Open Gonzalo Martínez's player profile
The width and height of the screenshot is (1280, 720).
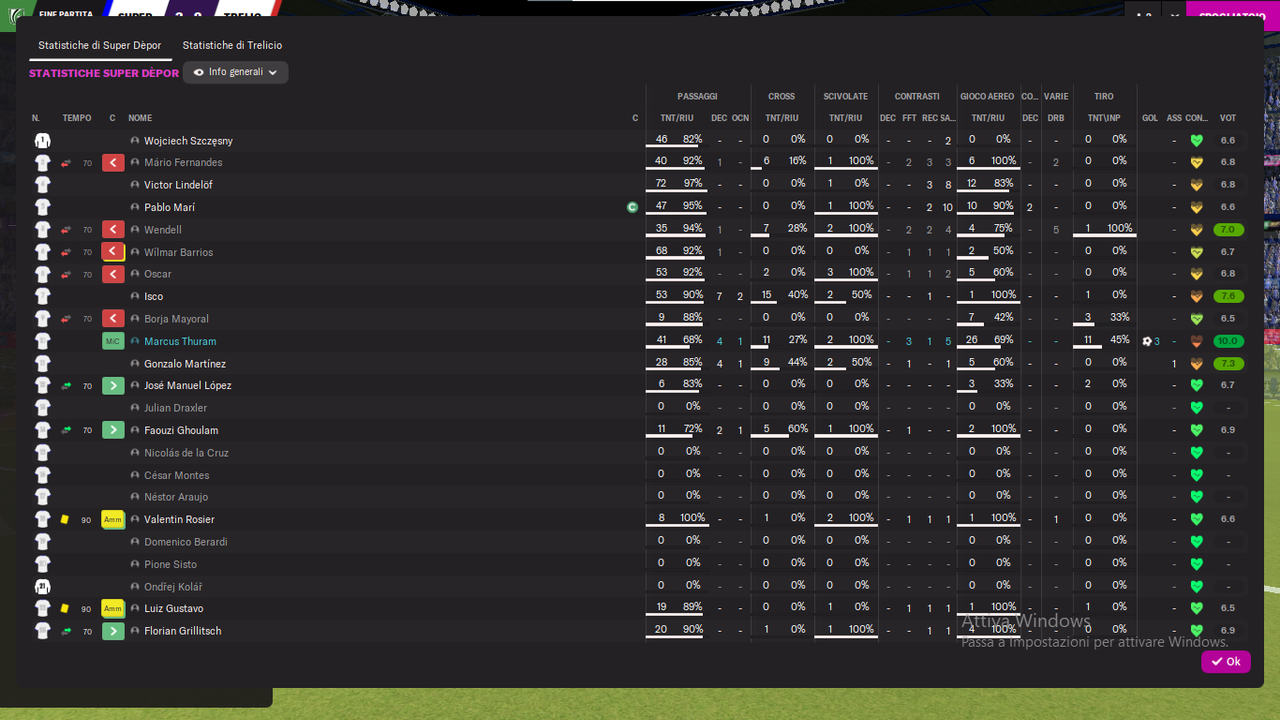(x=185, y=364)
